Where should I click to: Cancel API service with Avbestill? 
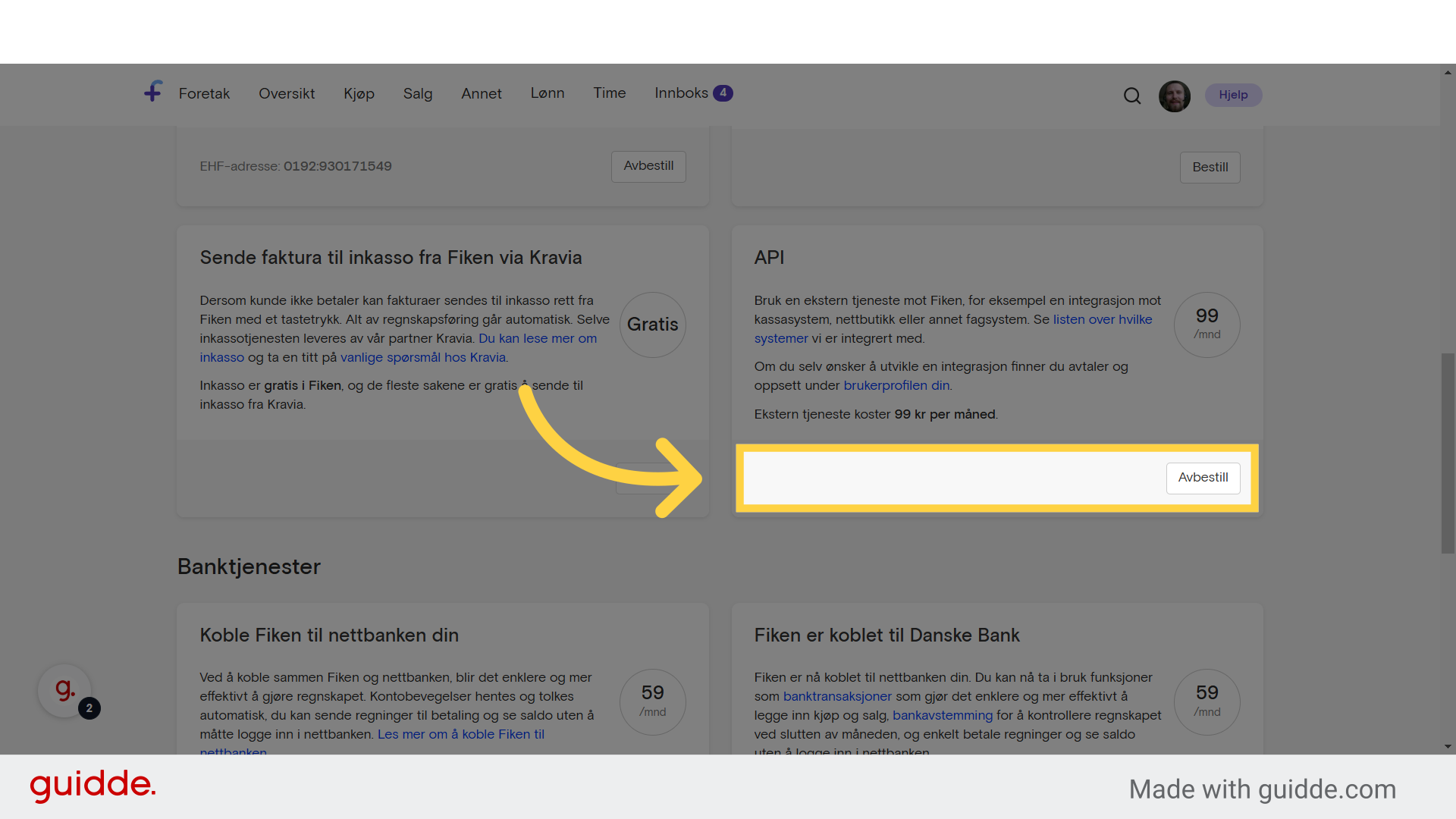1203,478
